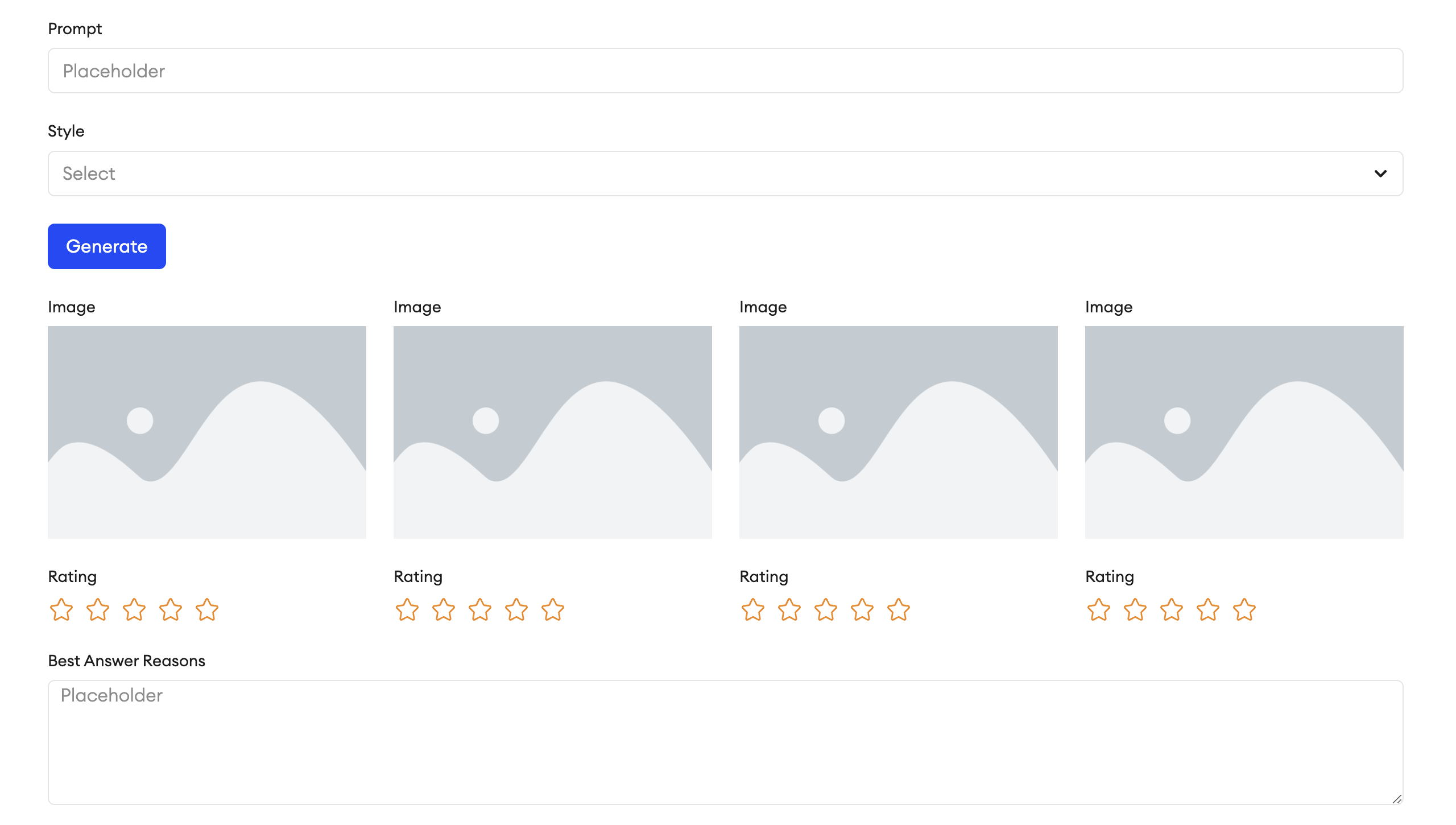
Task: Select the first generated image thumbnail
Action: (207, 432)
